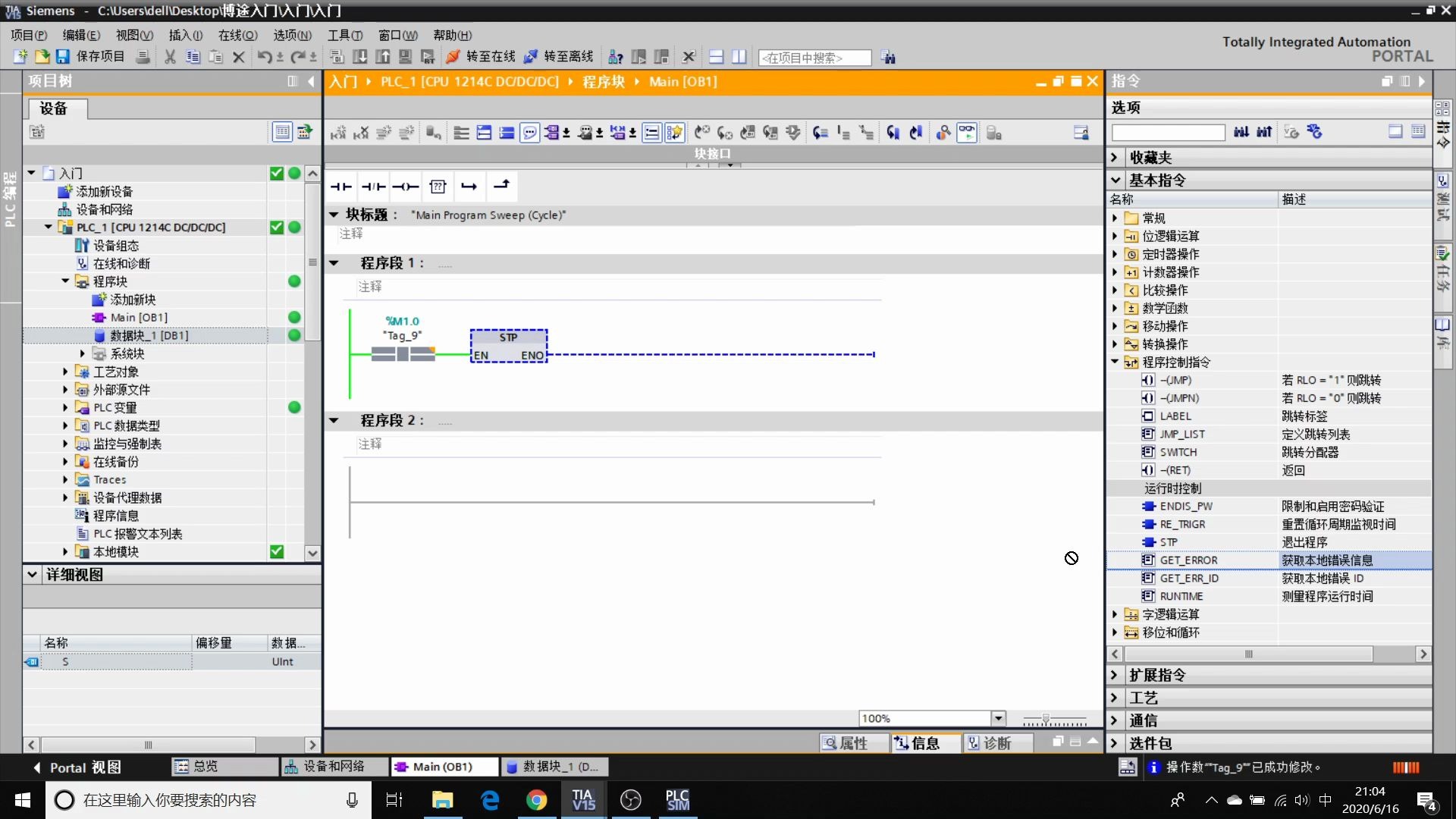Open the compile block icon
This screenshot has height=819, width=1456.
tap(336, 57)
